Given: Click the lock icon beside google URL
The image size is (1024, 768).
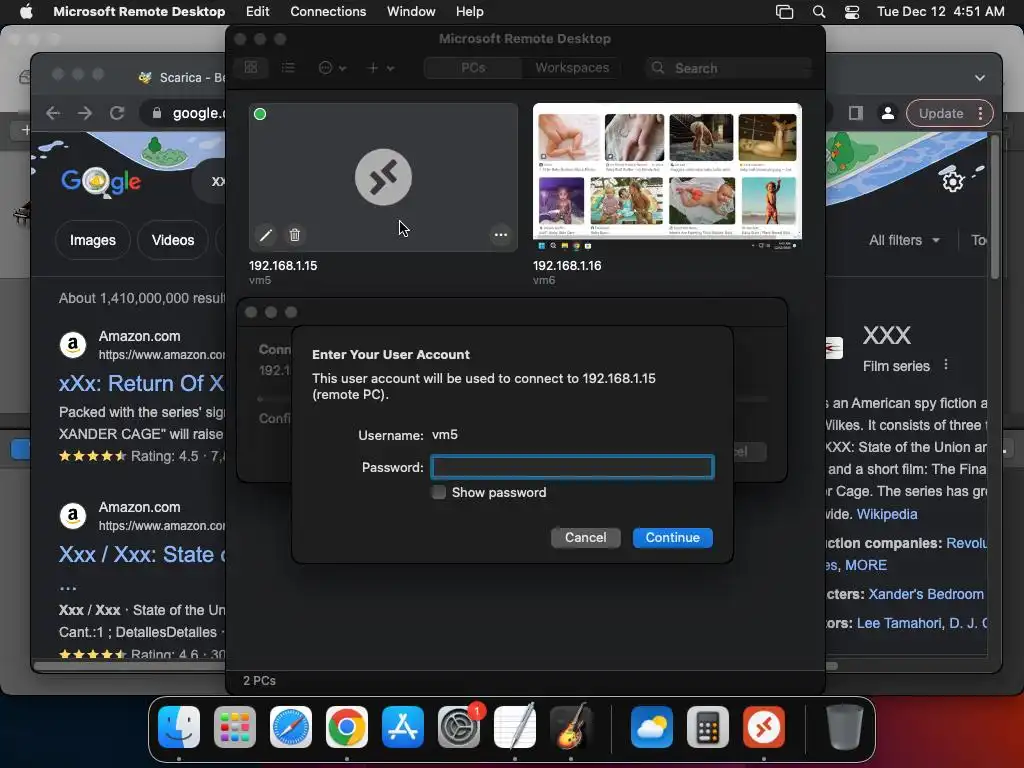Looking at the screenshot, I should (x=157, y=113).
